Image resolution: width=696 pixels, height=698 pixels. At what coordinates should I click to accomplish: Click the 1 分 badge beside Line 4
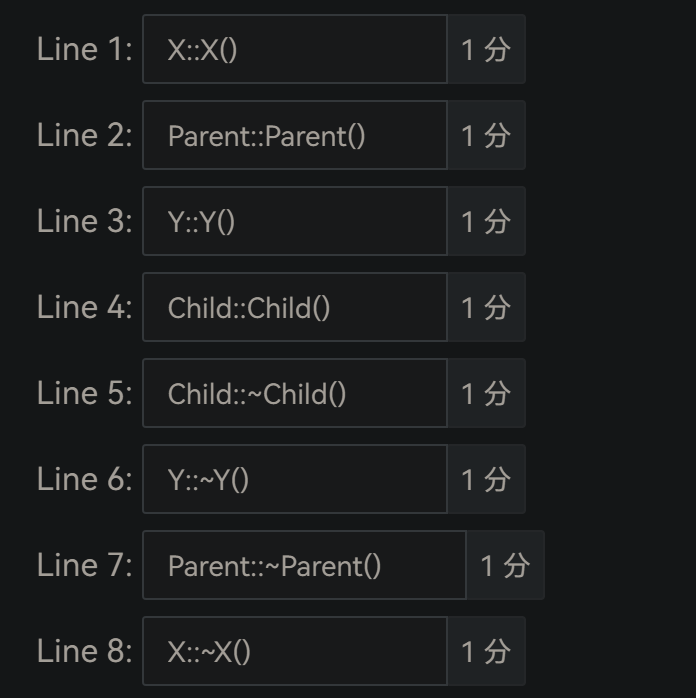(x=486, y=307)
